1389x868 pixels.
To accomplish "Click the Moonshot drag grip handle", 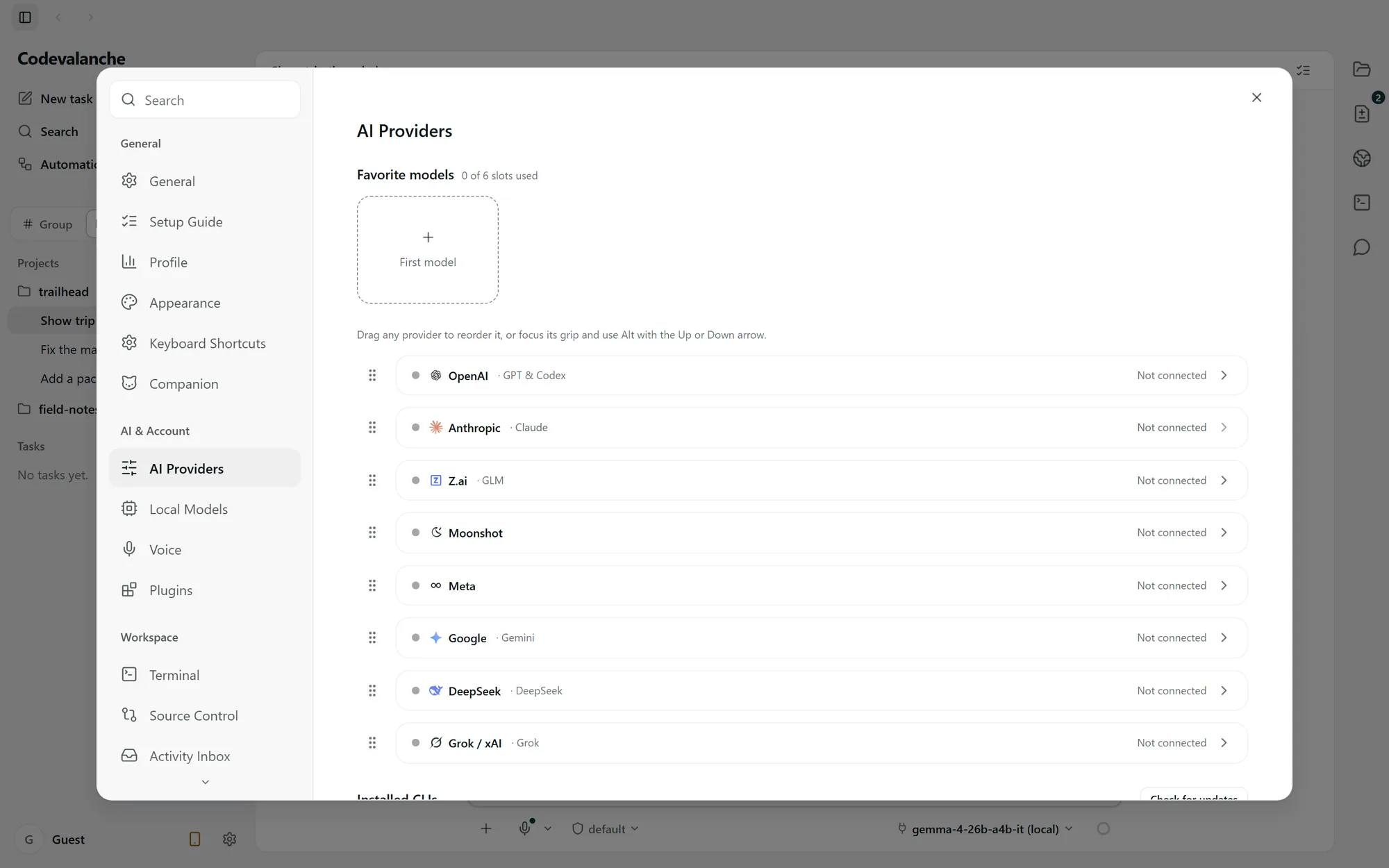I will pyautogui.click(x=372, y=533).
